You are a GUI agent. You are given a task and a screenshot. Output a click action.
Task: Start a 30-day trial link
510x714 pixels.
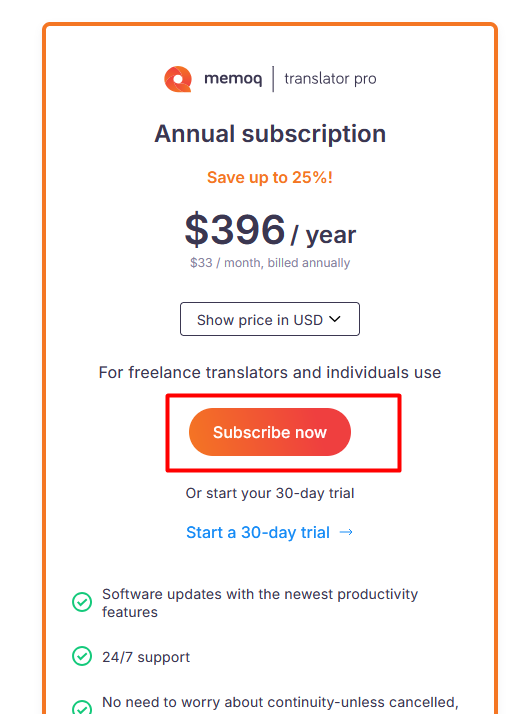point(258,532)
